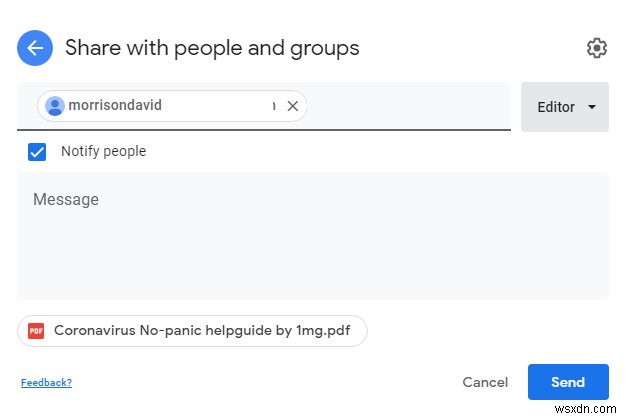
Task: Open sharing settings gear icon
Action: point(596,48)
